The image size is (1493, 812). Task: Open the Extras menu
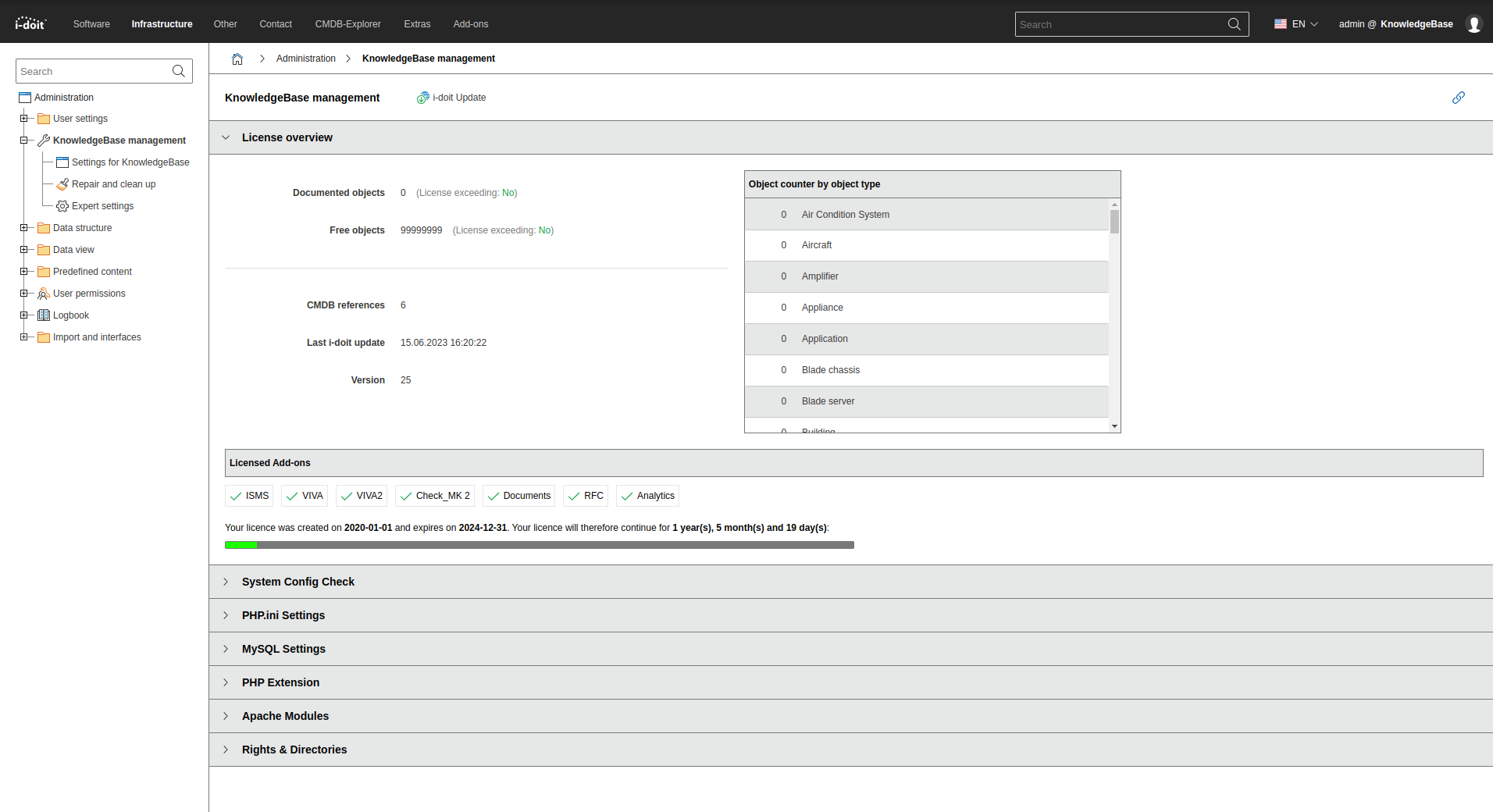tap(417, 24)
